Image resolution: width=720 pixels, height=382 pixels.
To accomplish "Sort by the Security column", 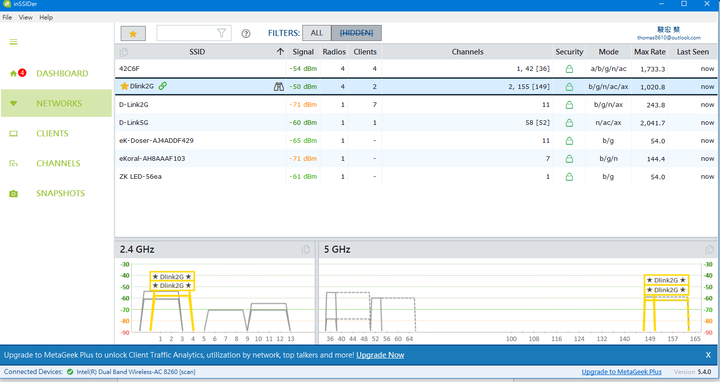I will [569, 52].
